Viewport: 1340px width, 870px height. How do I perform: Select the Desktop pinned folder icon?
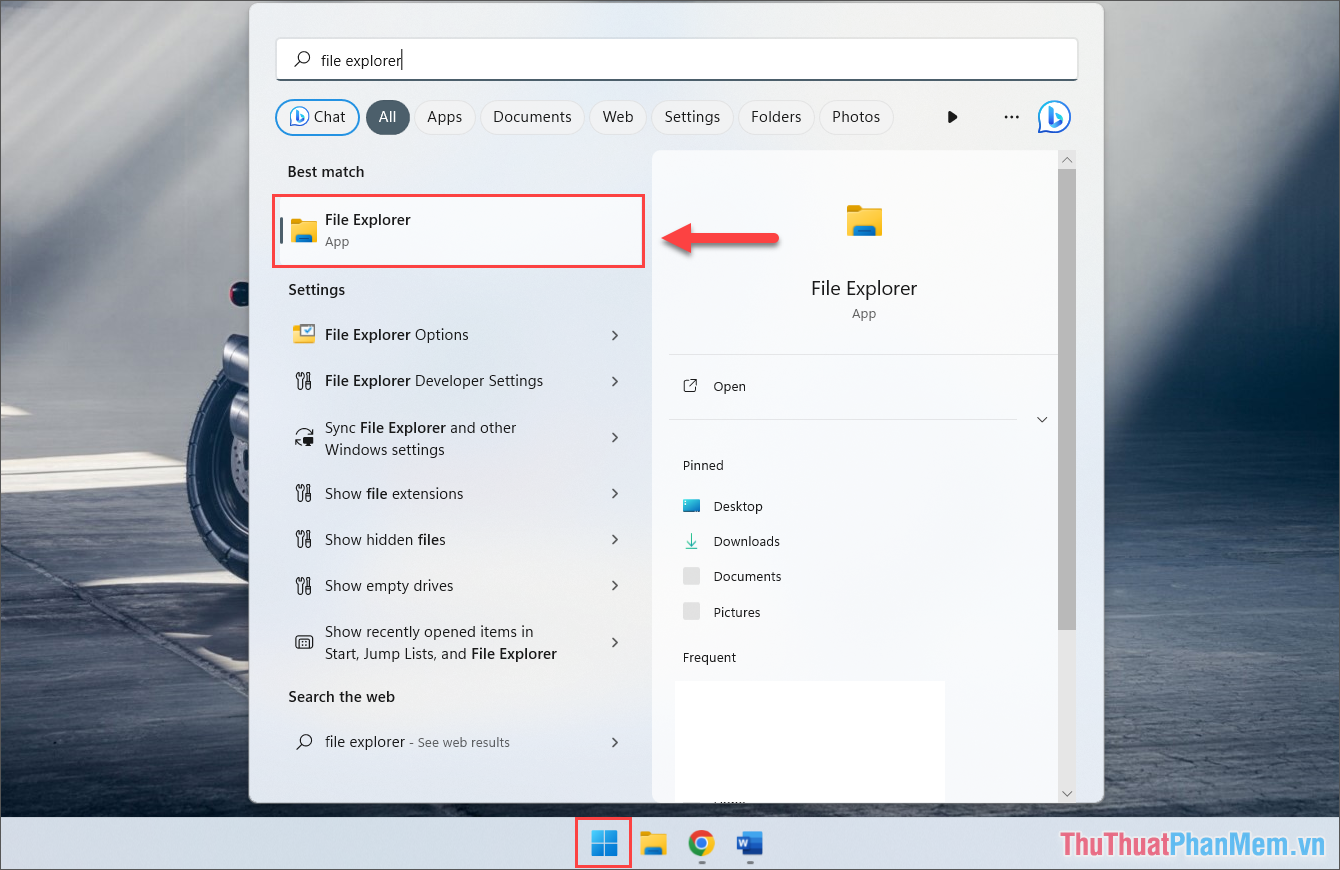point(691,506)
